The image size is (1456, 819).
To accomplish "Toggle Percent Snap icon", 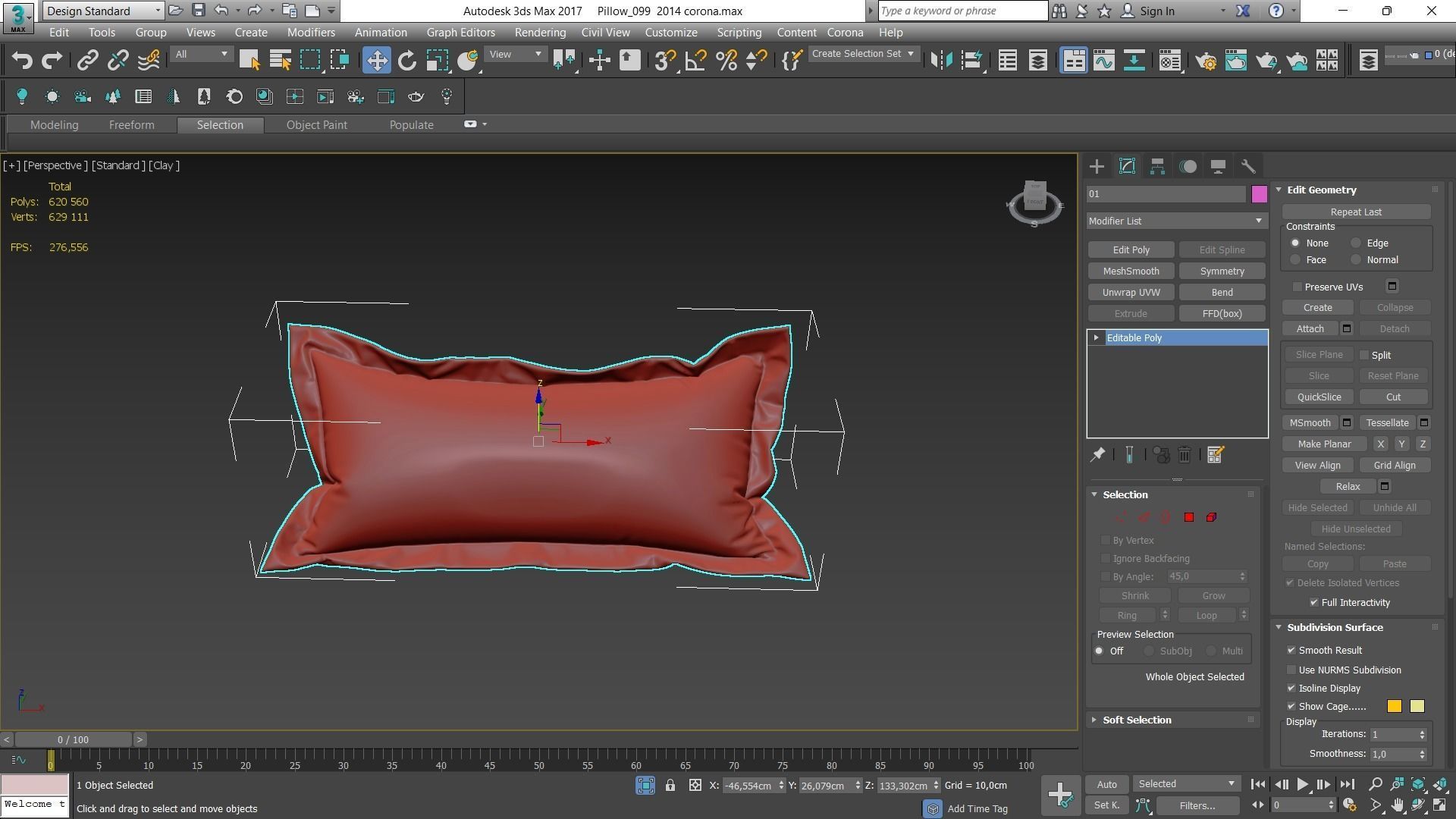I will coord(726,61).
